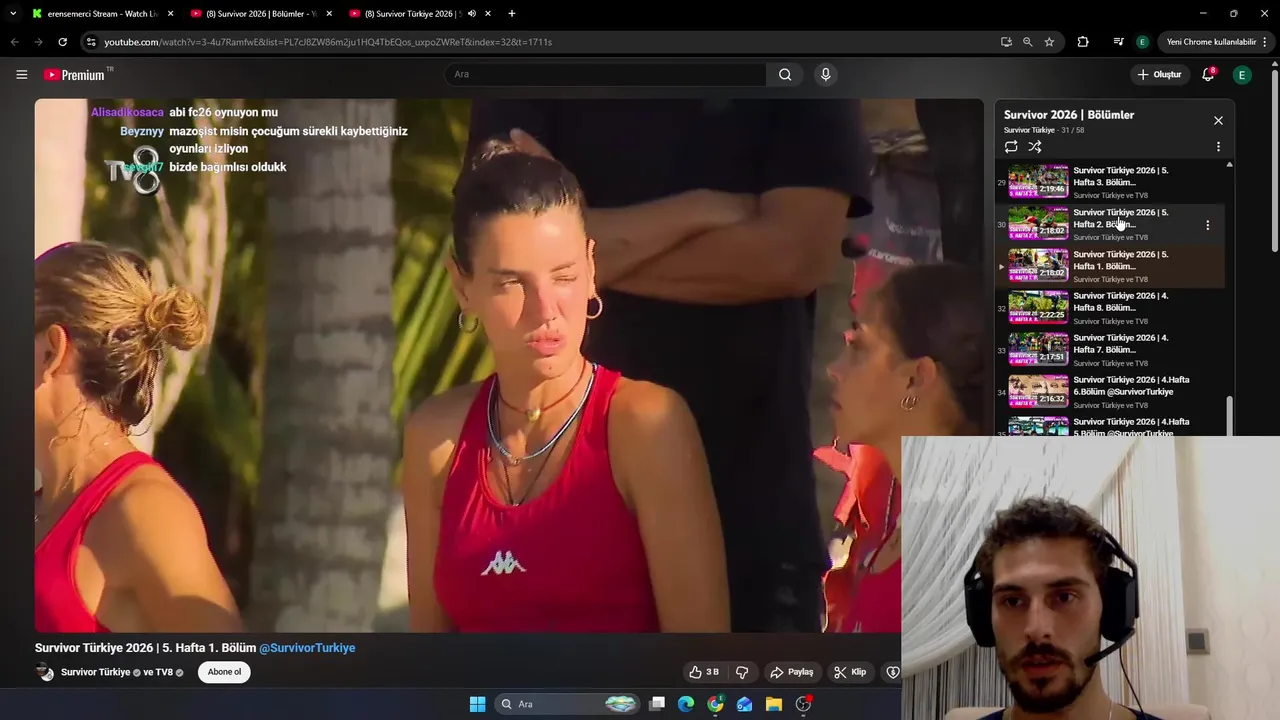This screenshot has height=720, width=1280.
Task: Open the Survivor 2026 | Bölümler playlist title
Action: point(1069,115)
